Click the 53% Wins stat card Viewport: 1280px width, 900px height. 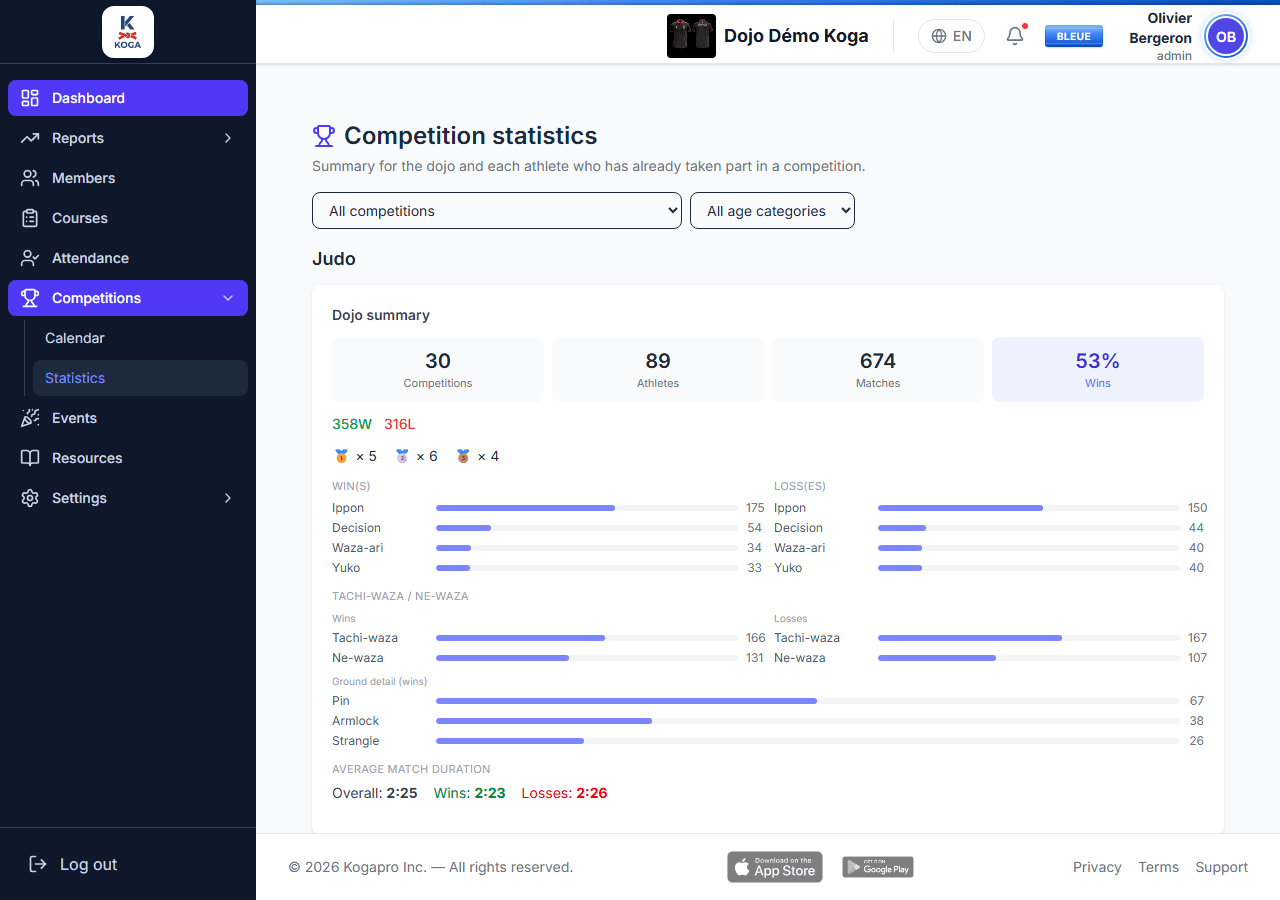click(1098, 369)
